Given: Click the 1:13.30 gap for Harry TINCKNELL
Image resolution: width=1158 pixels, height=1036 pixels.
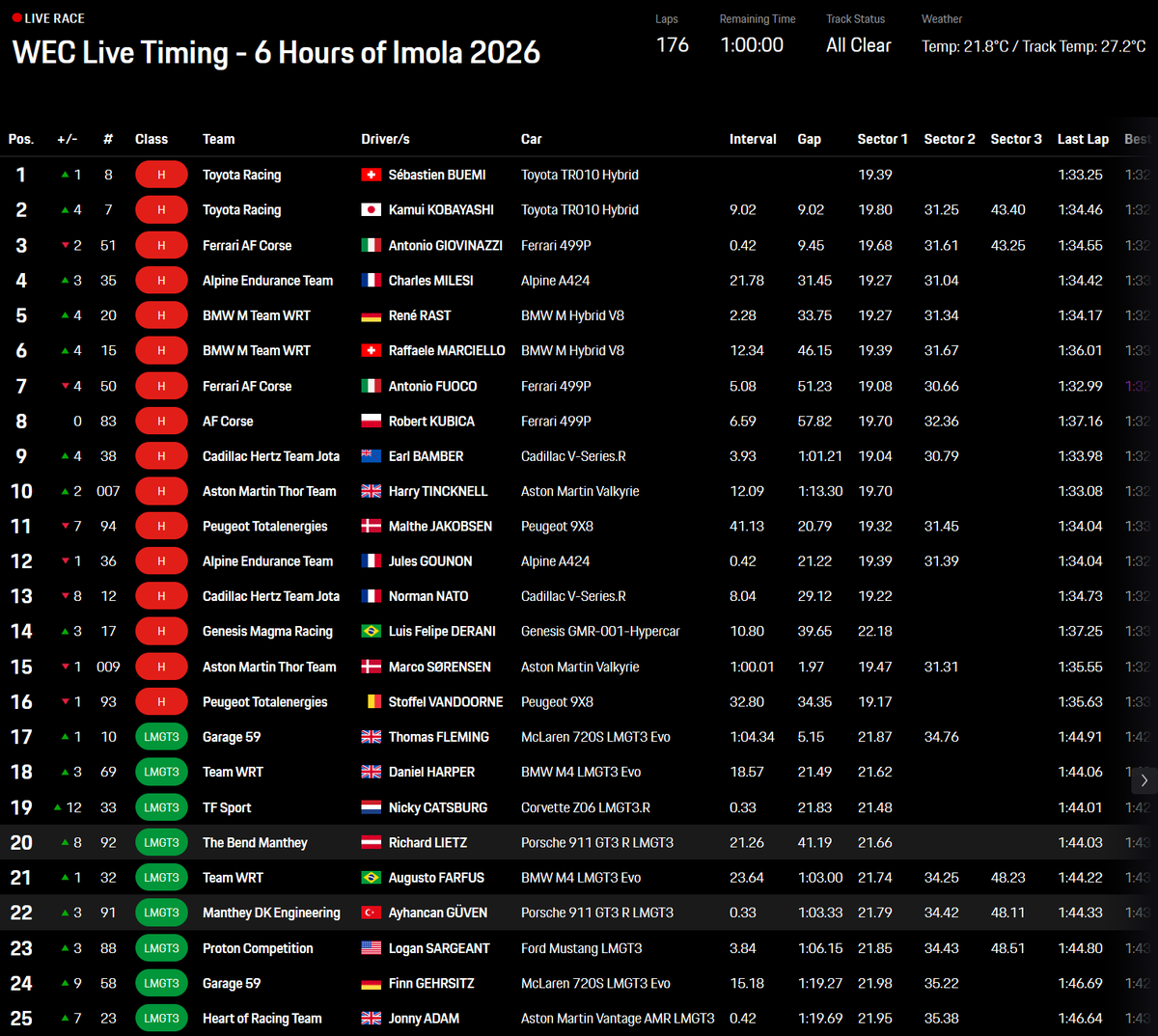Looking at the screenshot, I should point(820,491).
